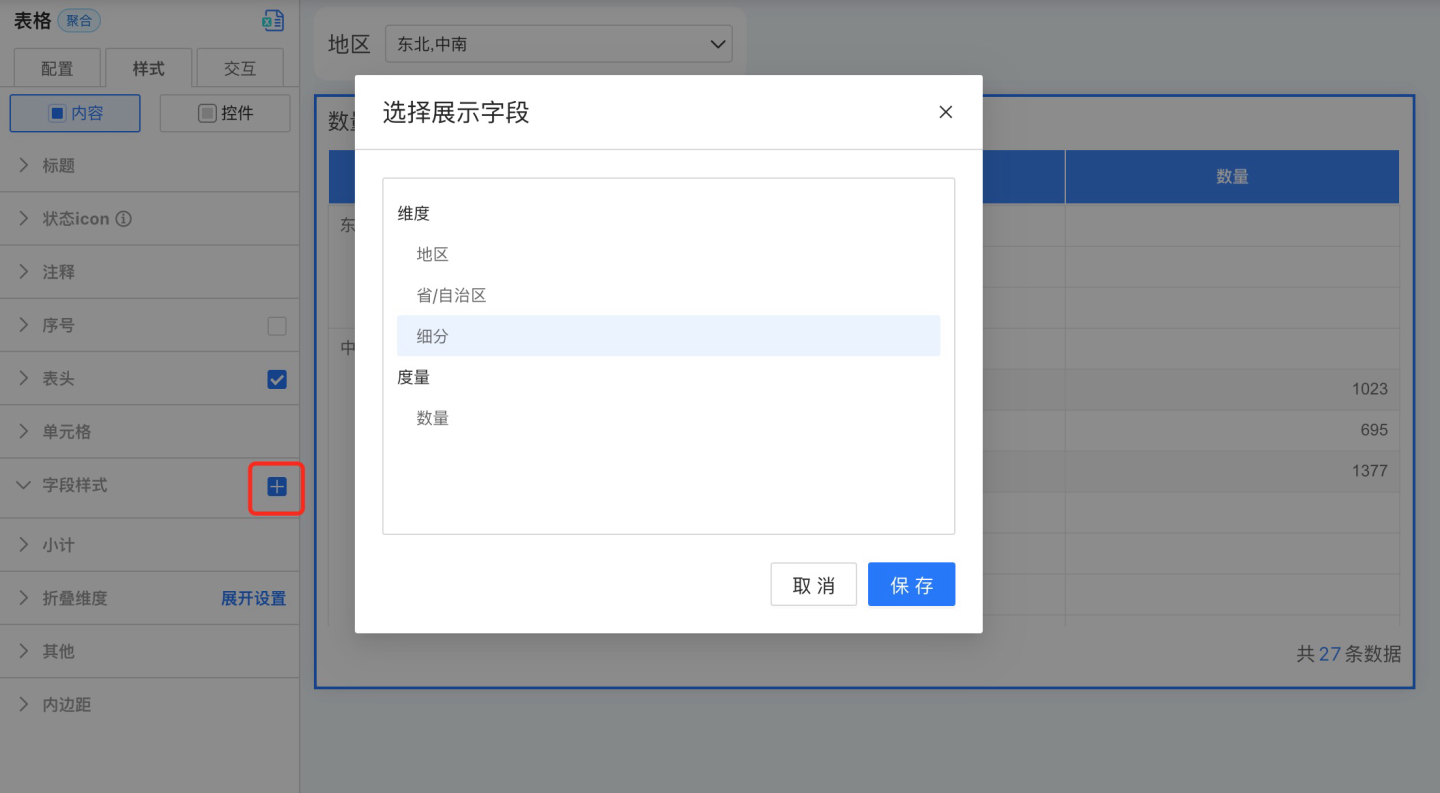The image size is (1440, 793).
Task: Click the 保存 button
Action: point(911,585)
